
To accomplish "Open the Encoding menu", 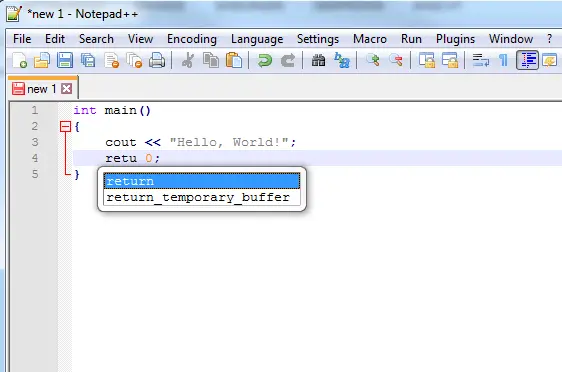I will 192,39.
